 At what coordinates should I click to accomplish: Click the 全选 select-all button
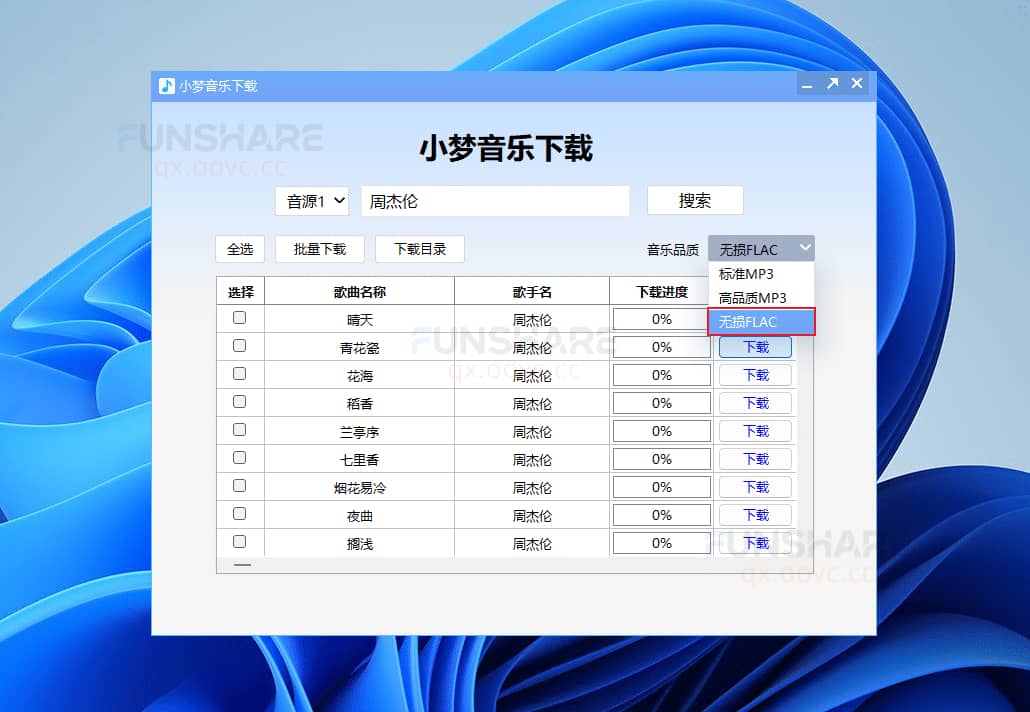pyautogui.click(x=239, y=249)
